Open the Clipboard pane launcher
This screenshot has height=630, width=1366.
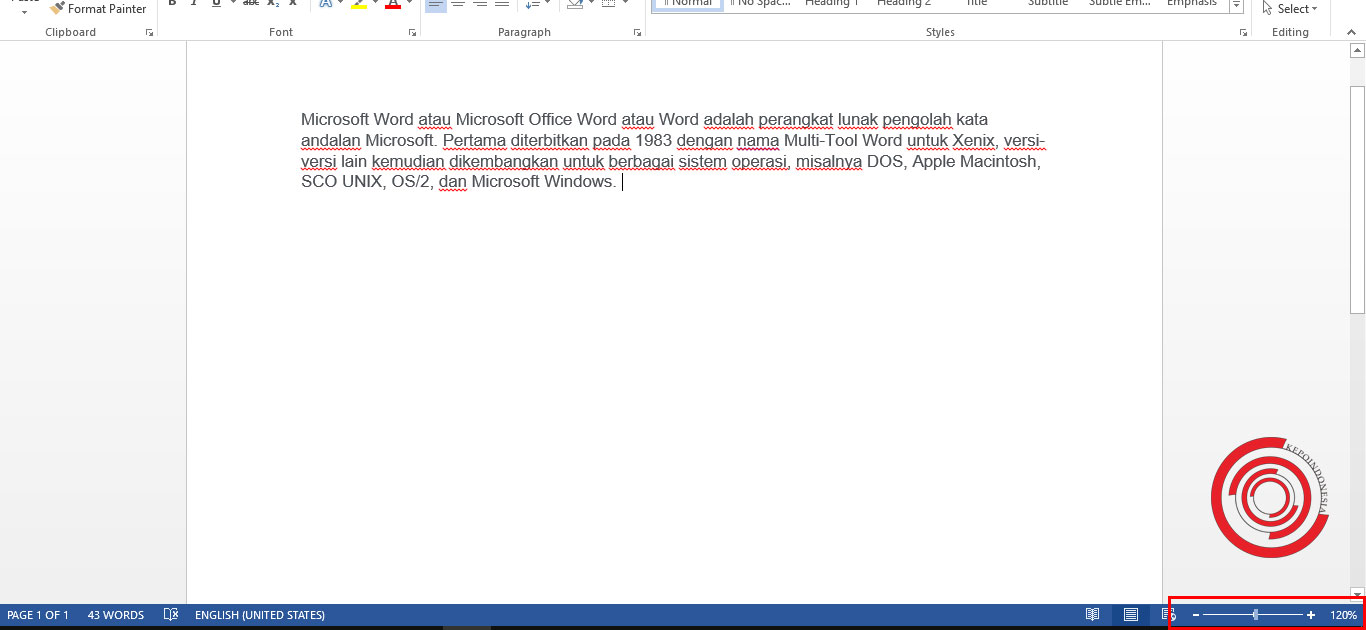150,33
